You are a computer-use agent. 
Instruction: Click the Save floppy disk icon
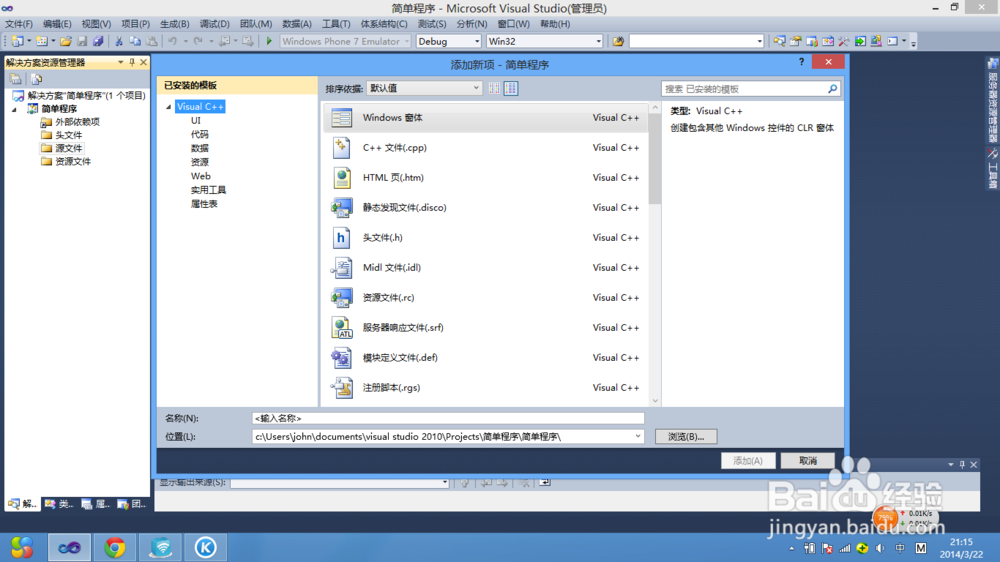82,41
